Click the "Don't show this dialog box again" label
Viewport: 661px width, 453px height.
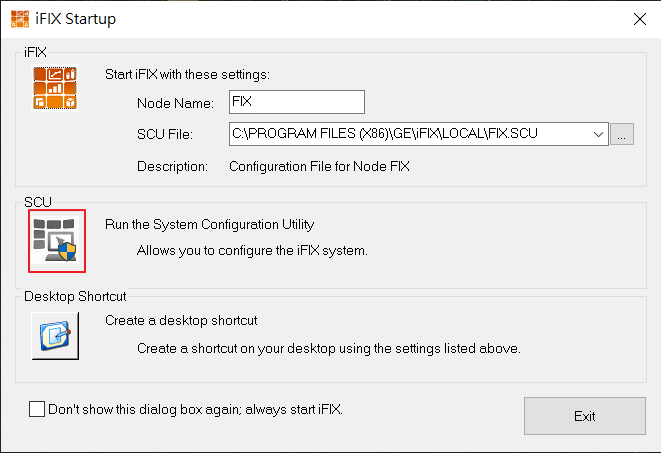point(196,409)
